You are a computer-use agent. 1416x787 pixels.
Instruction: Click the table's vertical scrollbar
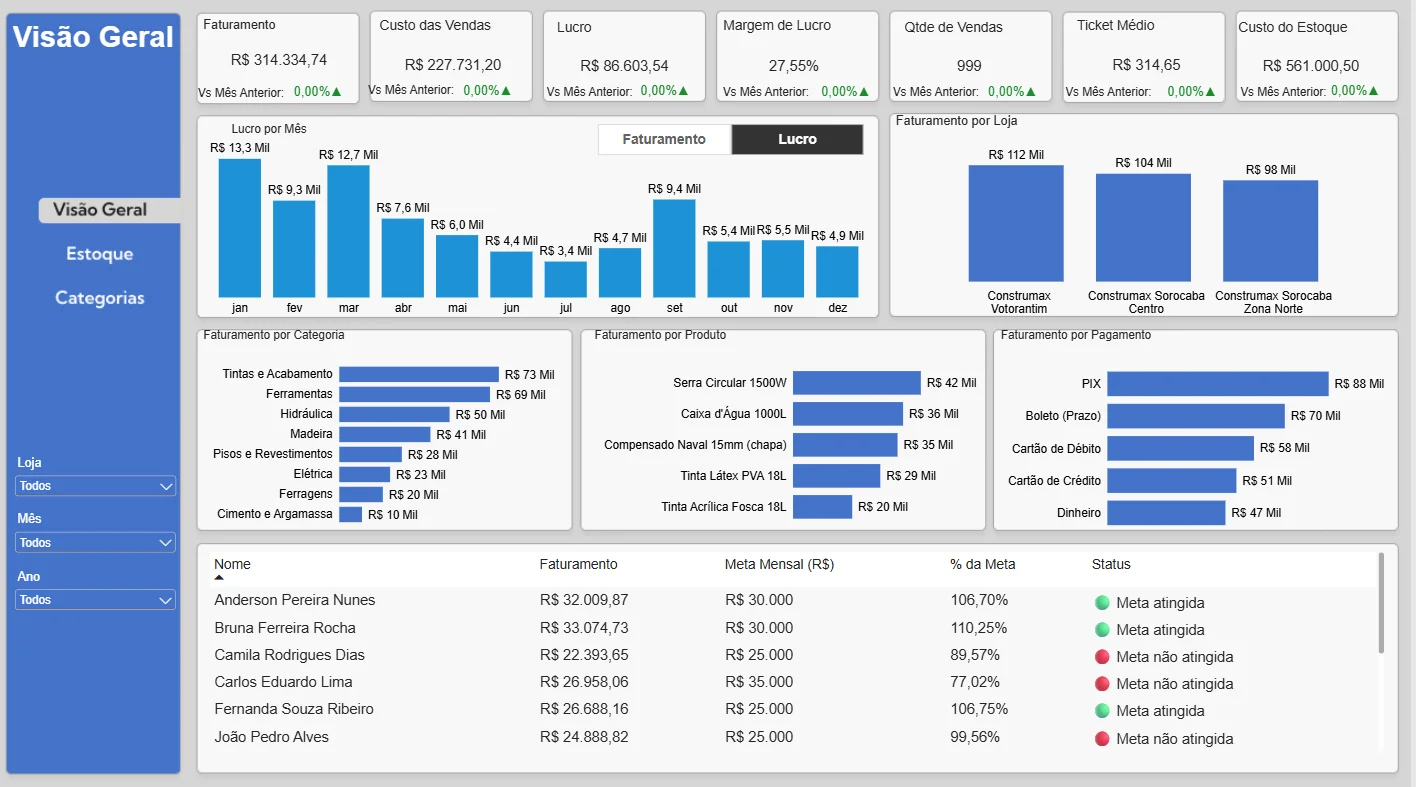(1381, 603)
